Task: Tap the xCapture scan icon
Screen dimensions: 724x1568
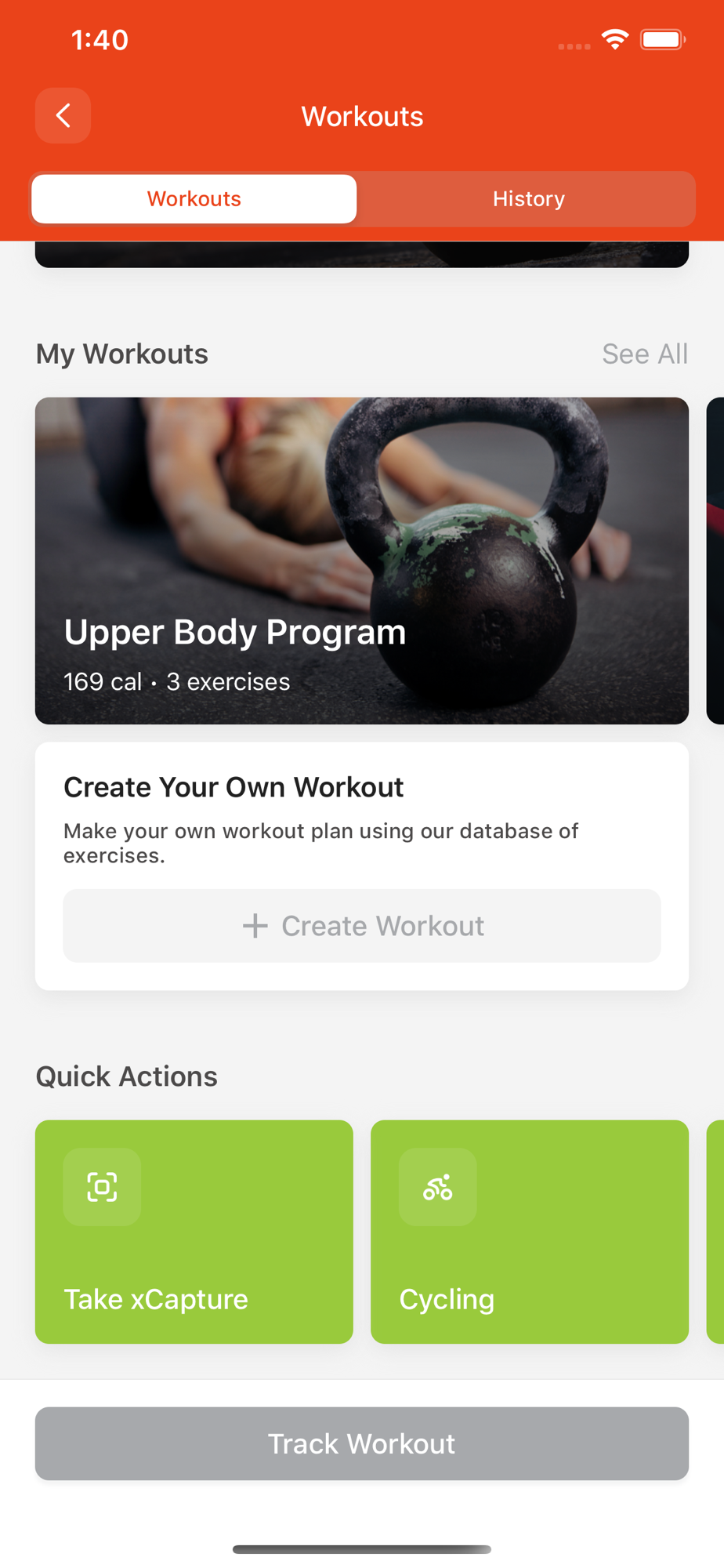Action: (102, 1187)
